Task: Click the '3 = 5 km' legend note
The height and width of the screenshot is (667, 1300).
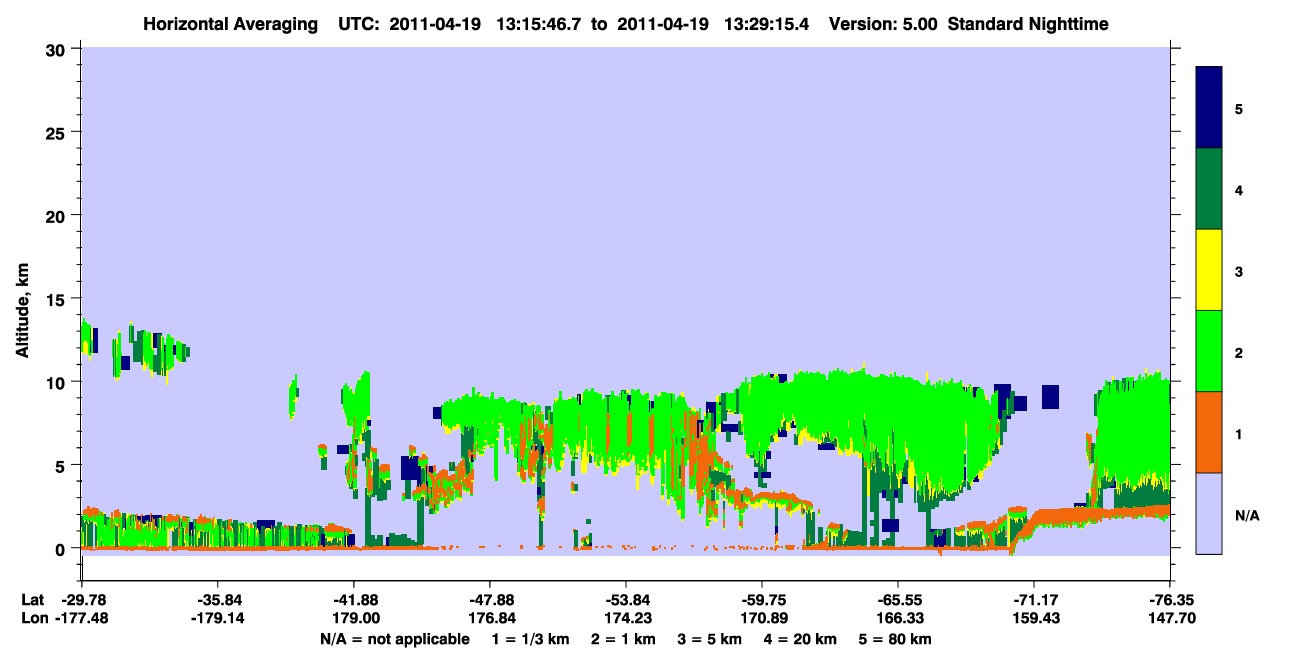Action: coord(710,639)
